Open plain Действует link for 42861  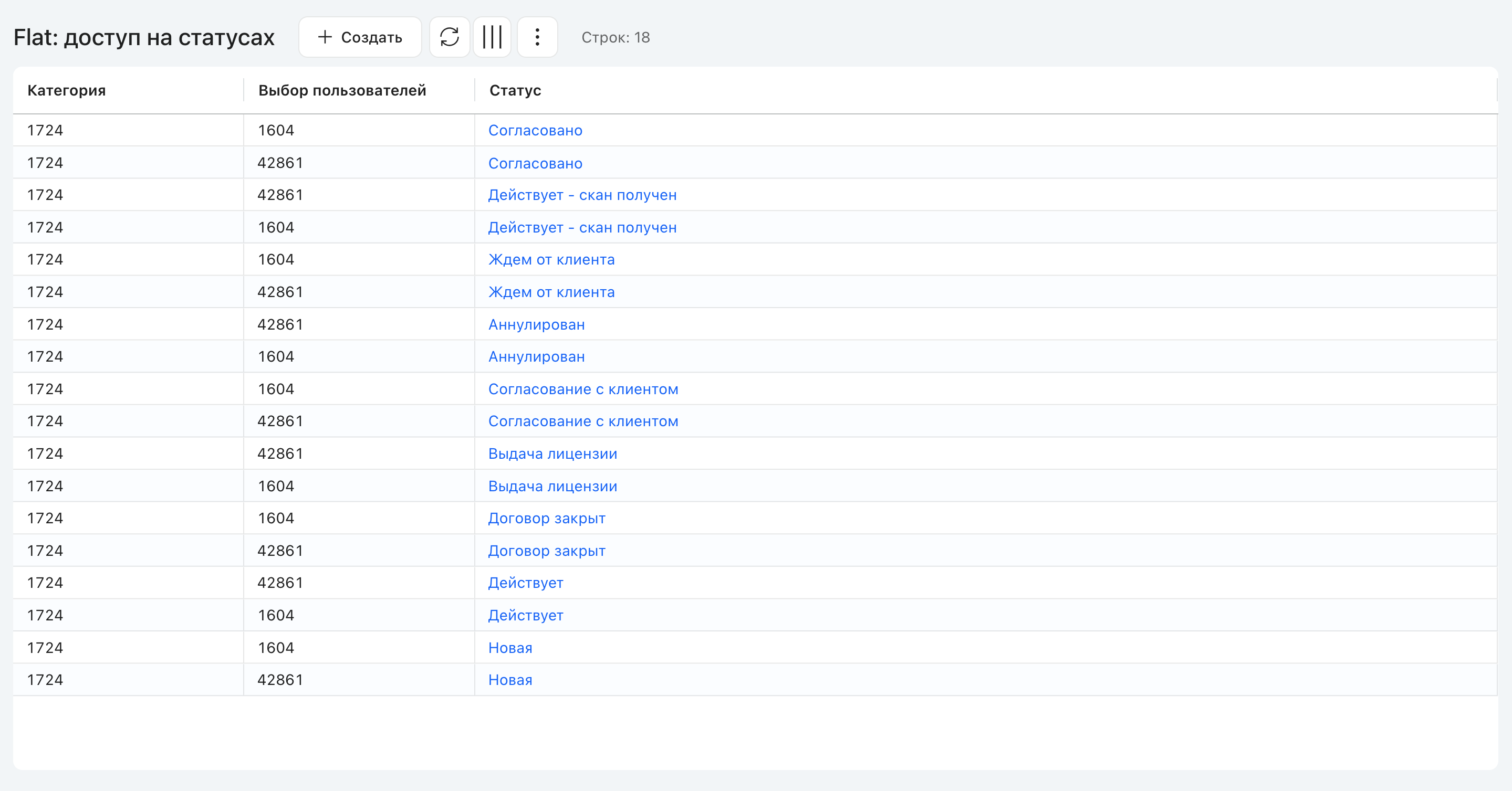pos(526,583)
